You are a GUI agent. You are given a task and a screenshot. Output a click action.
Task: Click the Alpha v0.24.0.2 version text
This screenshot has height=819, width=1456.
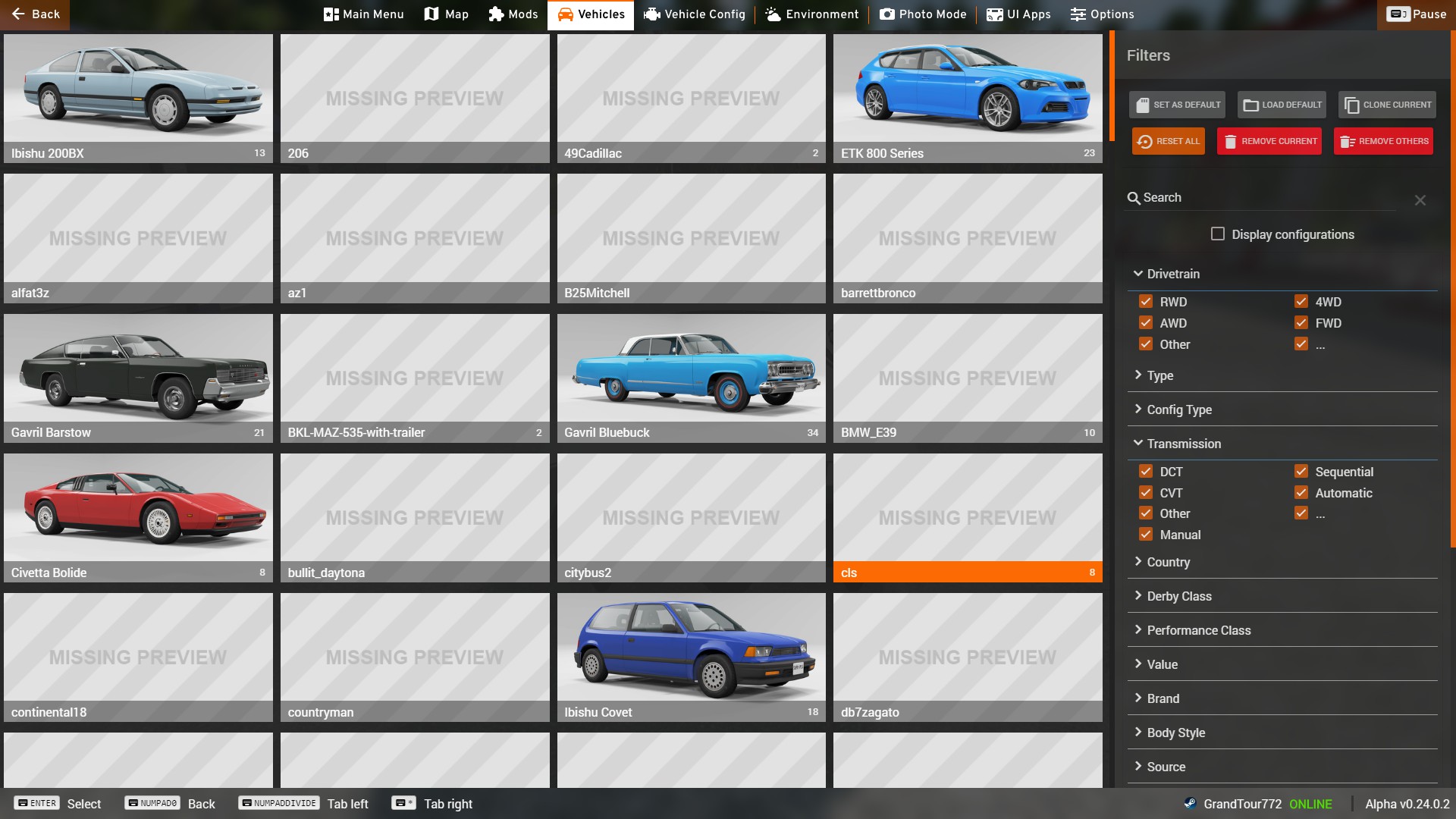pos(1407,804)
